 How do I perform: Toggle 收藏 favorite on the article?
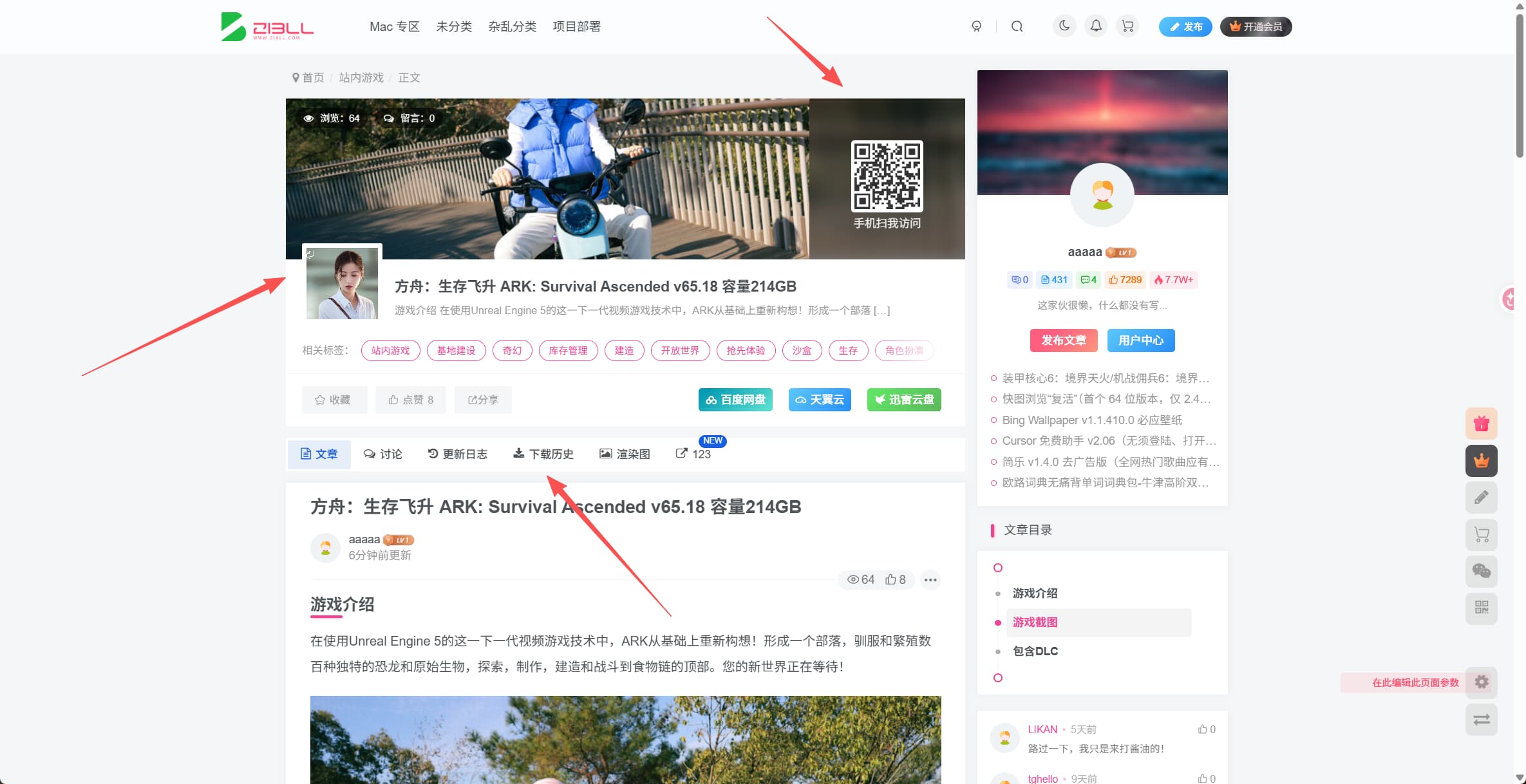pyautogui.click(x=334, y=400)
